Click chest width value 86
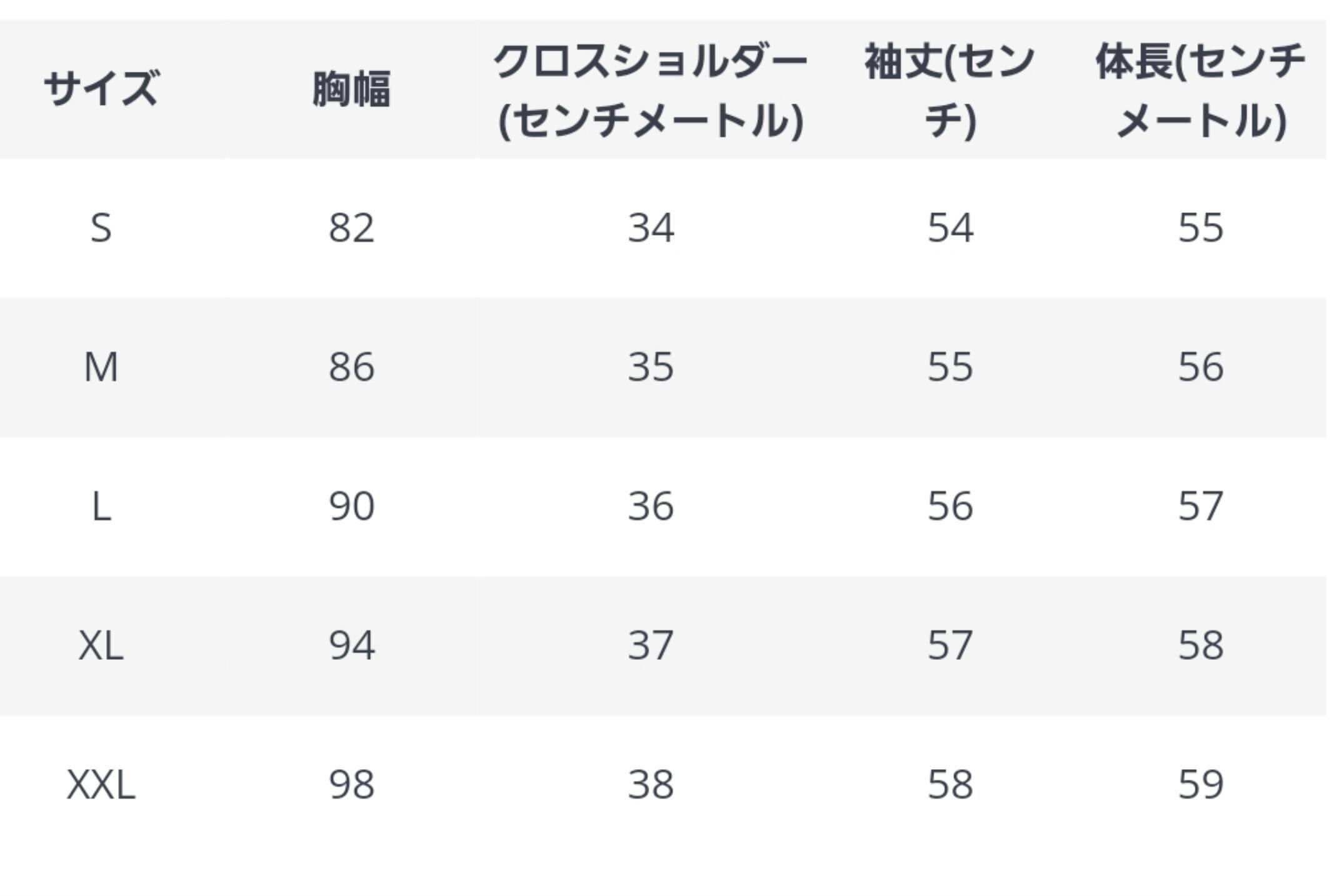Image resolution: width=1331 pixels, height=896 pixels. click(x=351, y=367)
